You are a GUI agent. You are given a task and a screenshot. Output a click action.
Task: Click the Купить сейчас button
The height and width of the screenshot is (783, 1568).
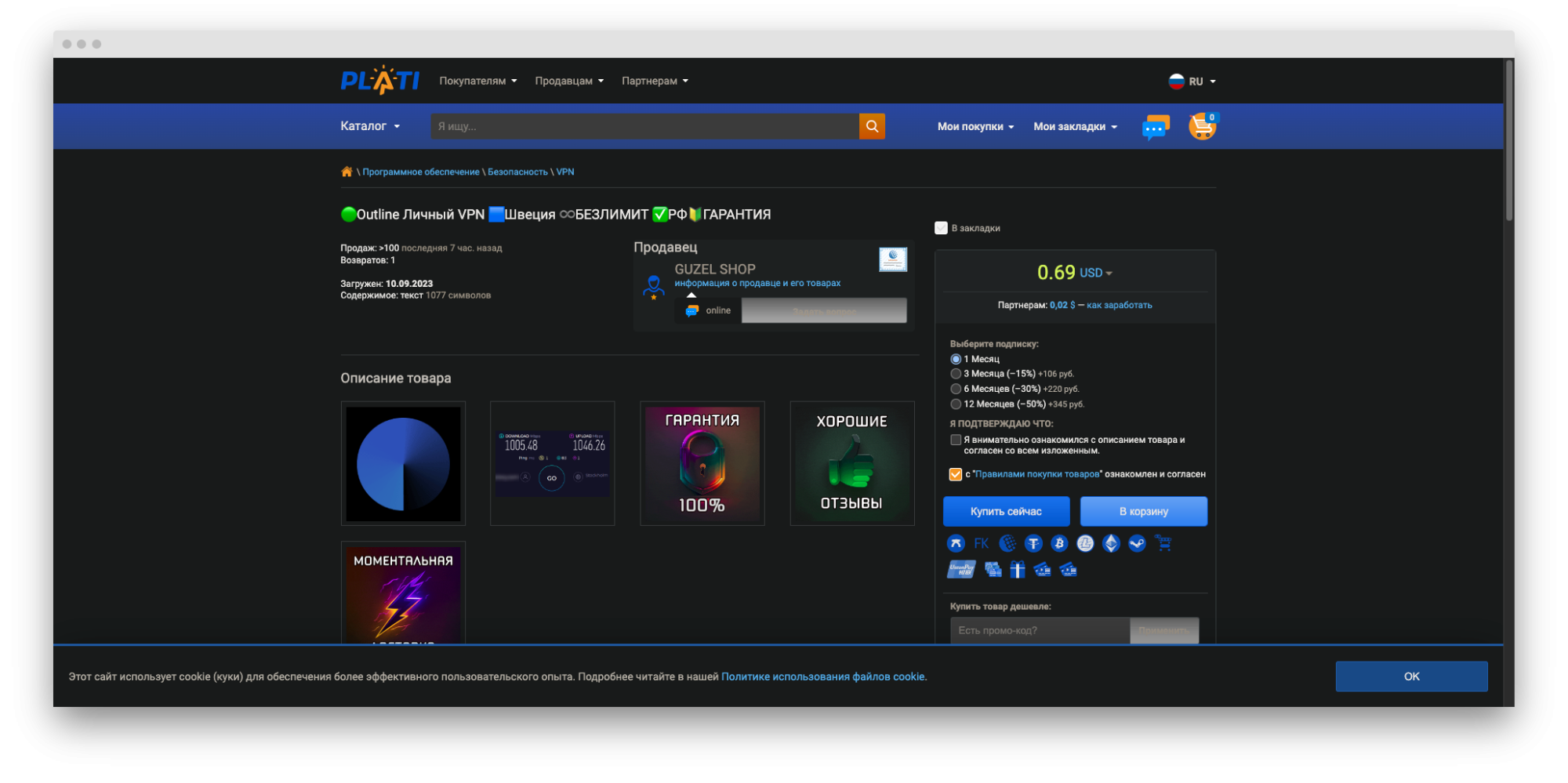[1006, 511]
